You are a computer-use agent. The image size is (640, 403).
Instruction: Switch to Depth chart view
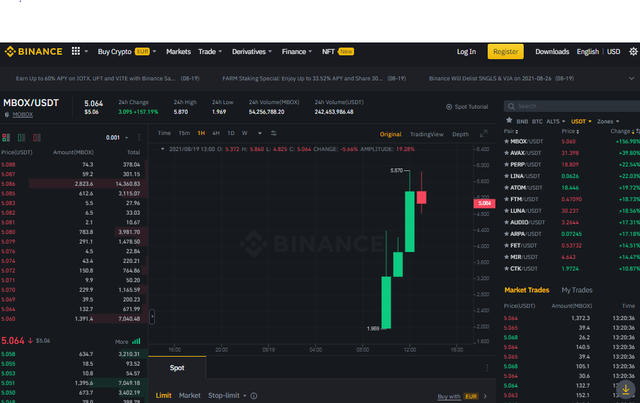(x=460, y=134)
